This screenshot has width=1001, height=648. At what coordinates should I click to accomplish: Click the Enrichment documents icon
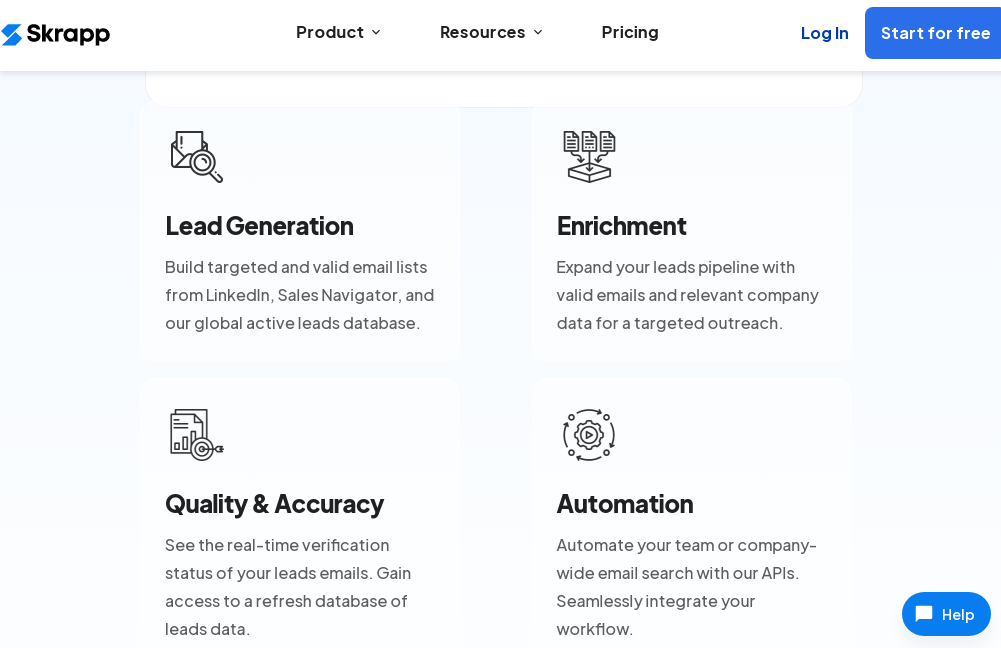coord(589,156)
